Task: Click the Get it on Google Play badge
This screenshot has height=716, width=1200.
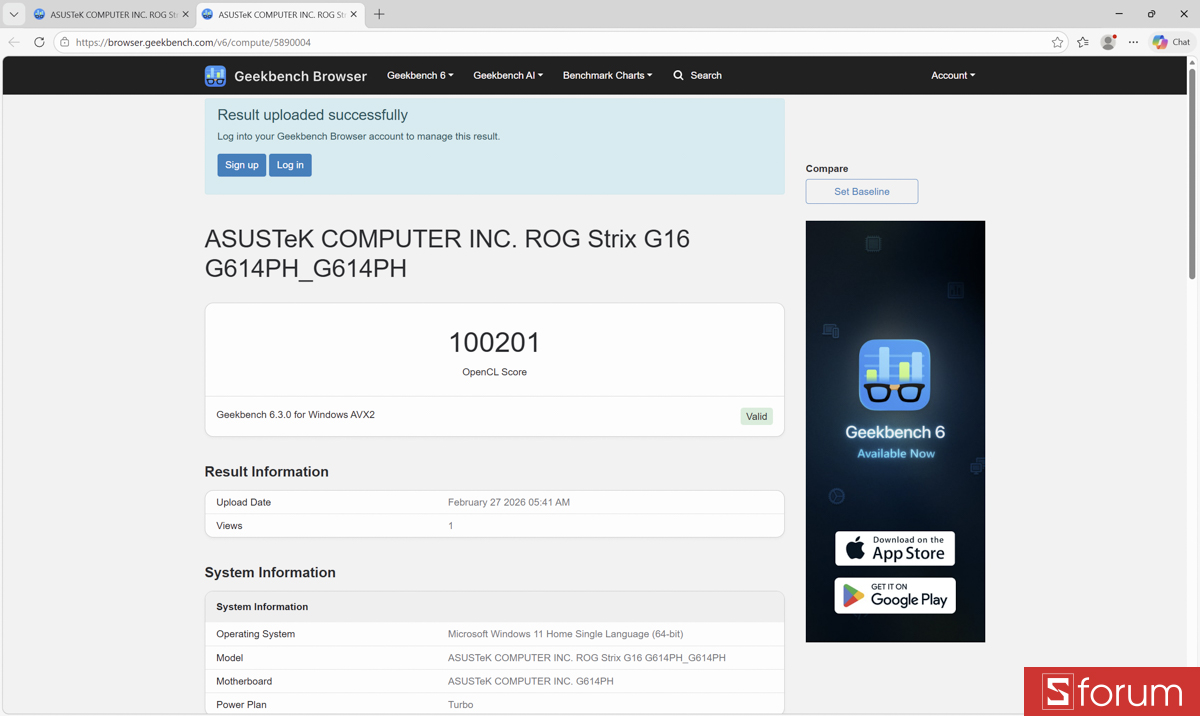Action: [894, 595]
